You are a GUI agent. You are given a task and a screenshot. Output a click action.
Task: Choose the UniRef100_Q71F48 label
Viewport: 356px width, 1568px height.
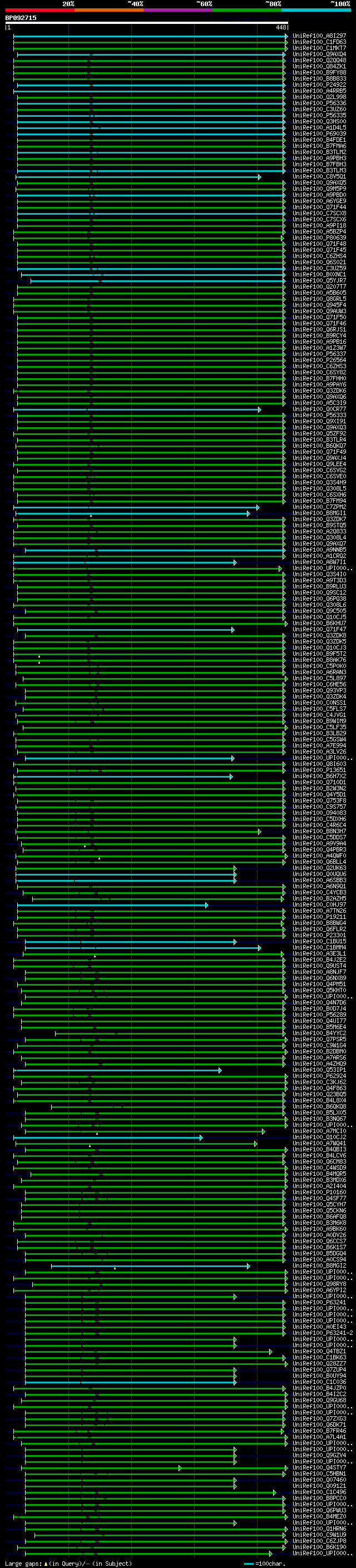(319, 244)
